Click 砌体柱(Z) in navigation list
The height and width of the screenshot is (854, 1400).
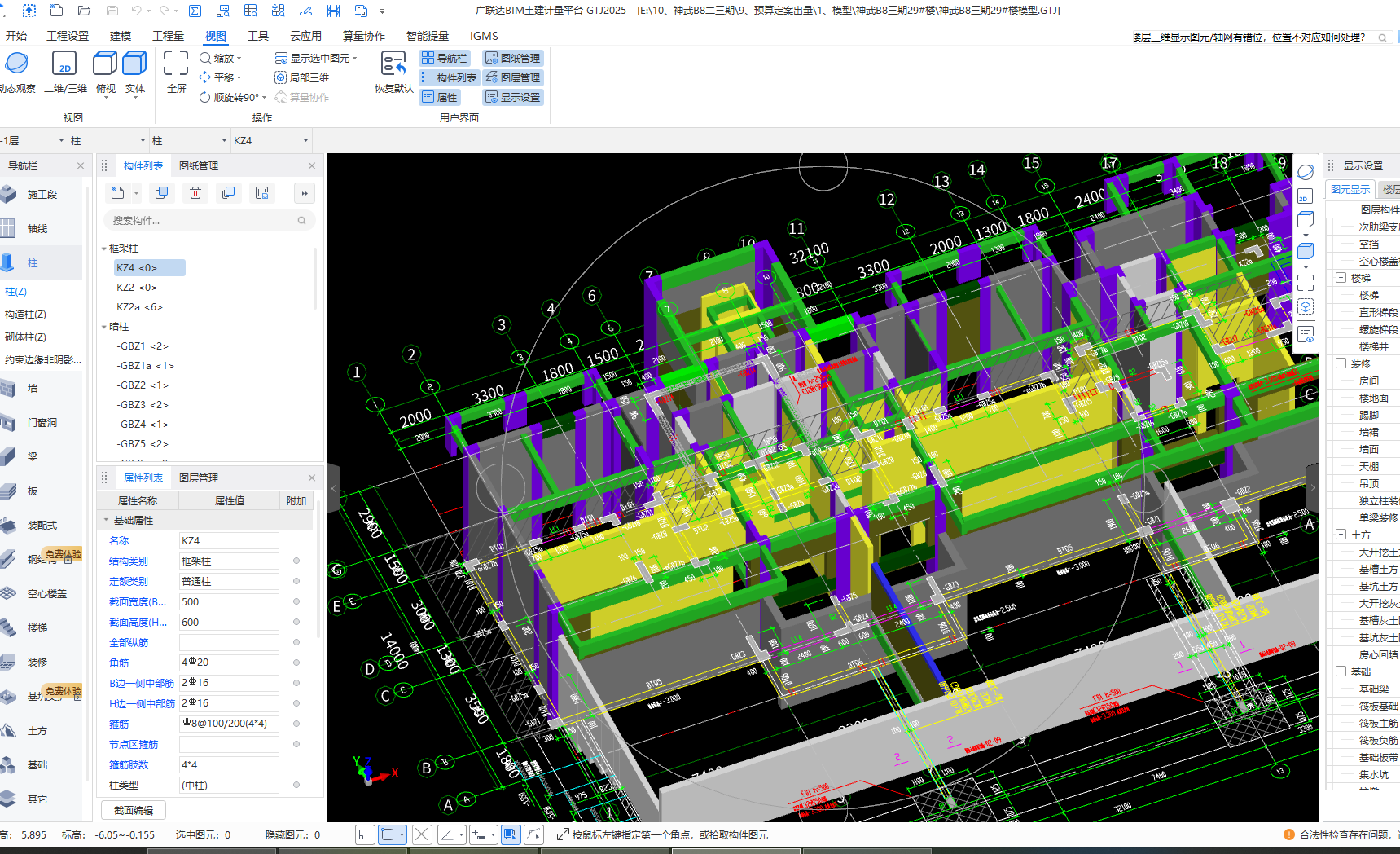[x=25, y=337]
